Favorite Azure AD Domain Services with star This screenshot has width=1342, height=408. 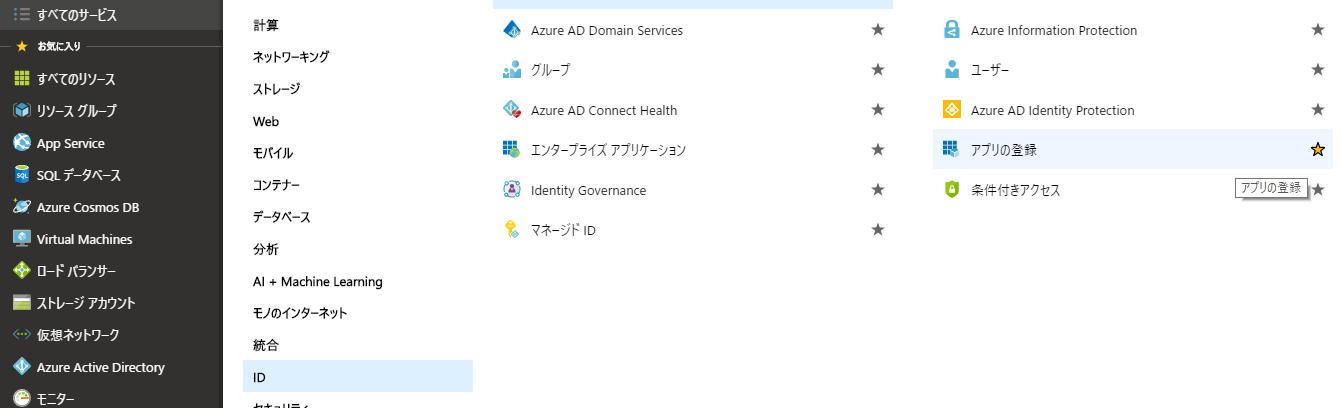pyautogui.click(x=878, y=30)
